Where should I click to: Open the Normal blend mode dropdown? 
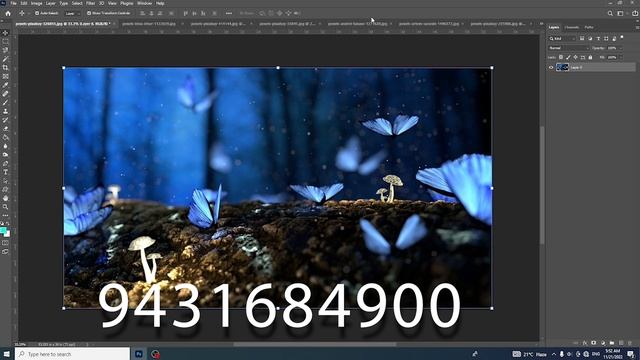(569, 48)
